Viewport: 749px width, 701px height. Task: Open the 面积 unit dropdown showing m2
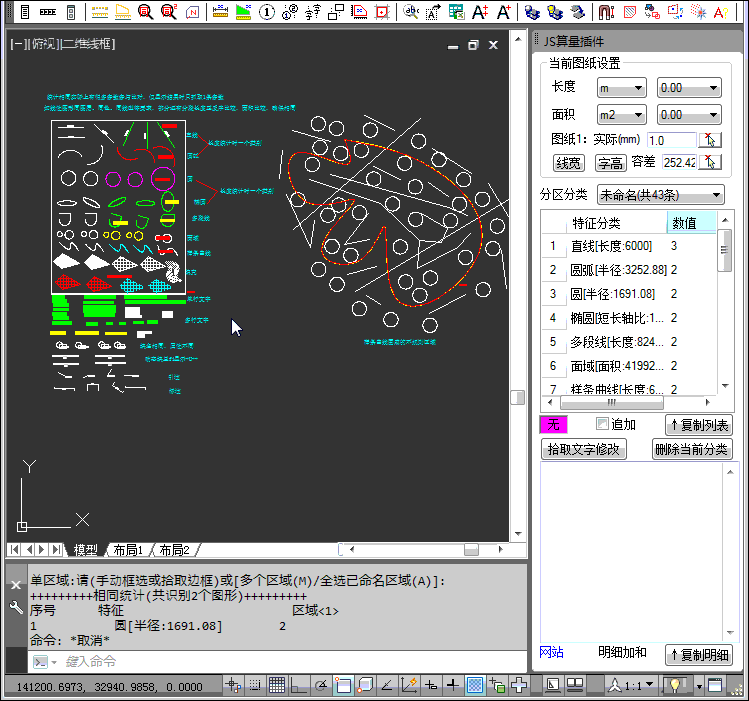621,115
